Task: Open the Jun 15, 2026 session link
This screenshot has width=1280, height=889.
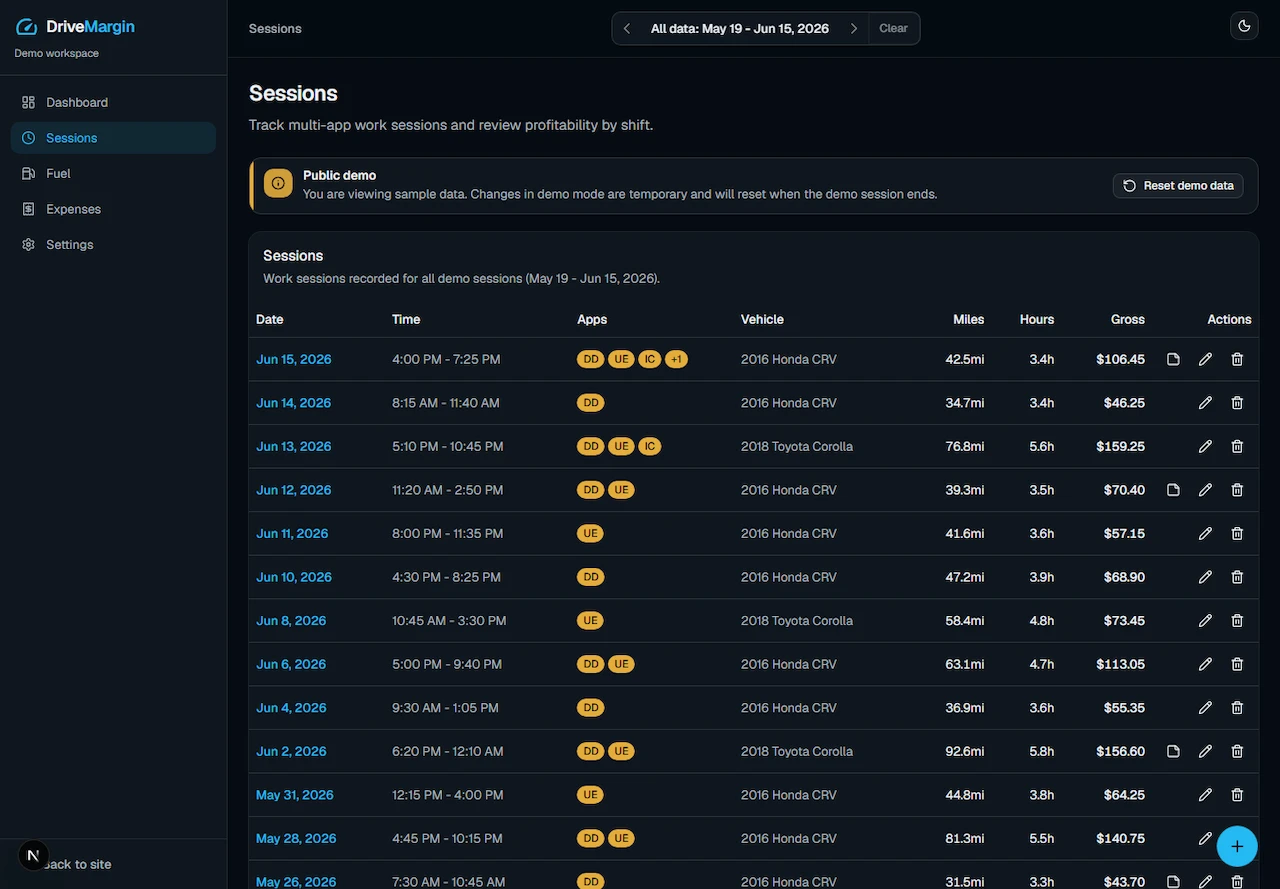Action: pos(293,359)
